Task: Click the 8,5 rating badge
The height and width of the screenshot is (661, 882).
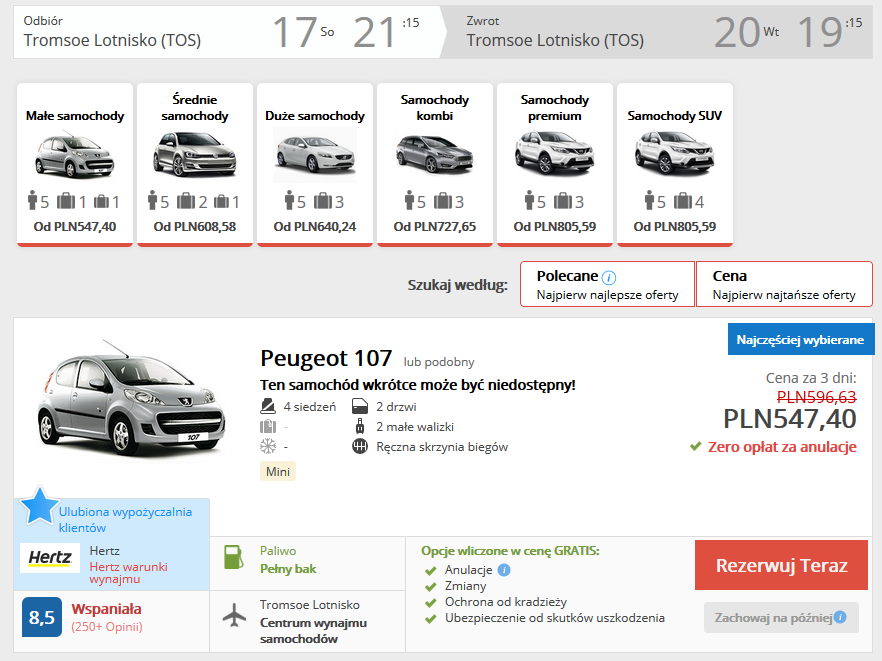Action: (x=42, y=617)
